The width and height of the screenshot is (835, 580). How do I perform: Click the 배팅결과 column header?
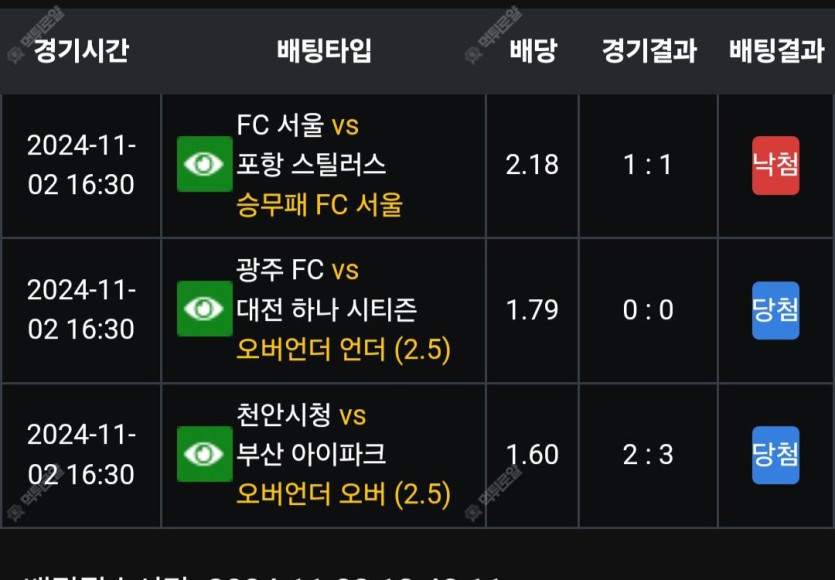point(776,51)
